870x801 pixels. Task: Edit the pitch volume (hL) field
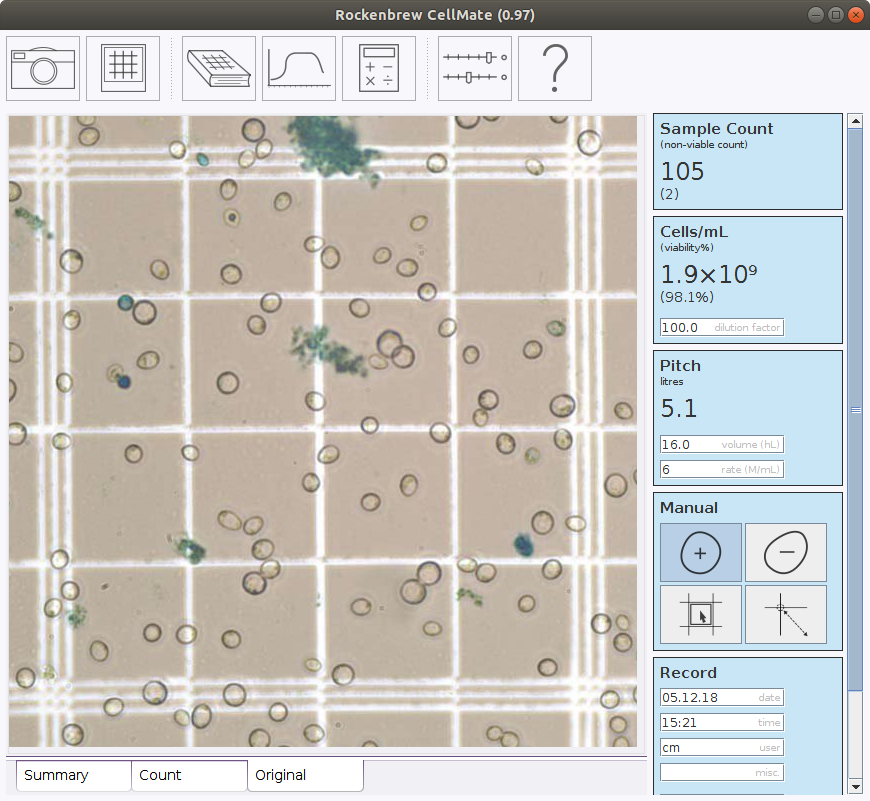(x=721, y=445)
